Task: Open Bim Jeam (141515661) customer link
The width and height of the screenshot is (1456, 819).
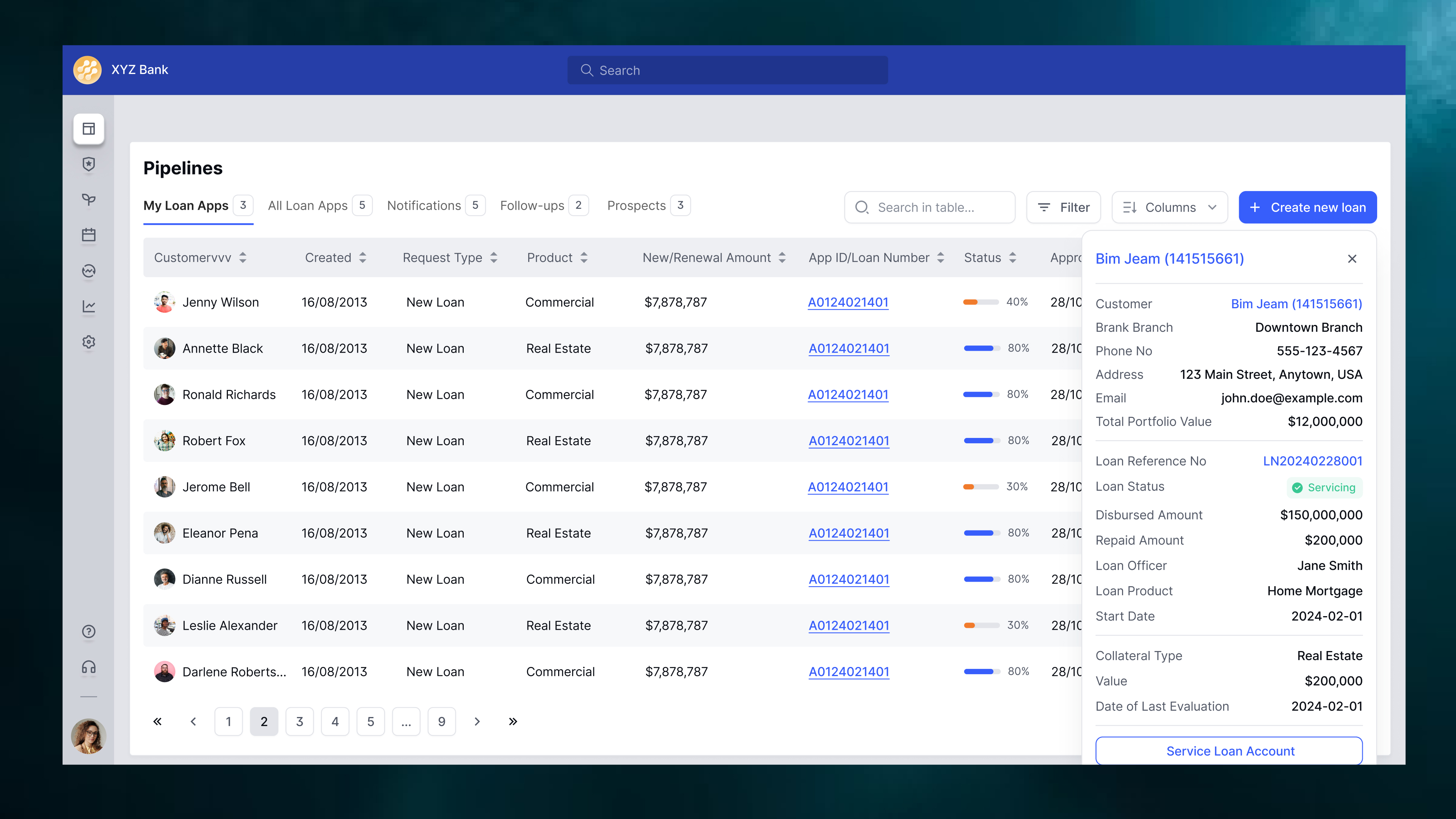Action: pos(1297,304)
